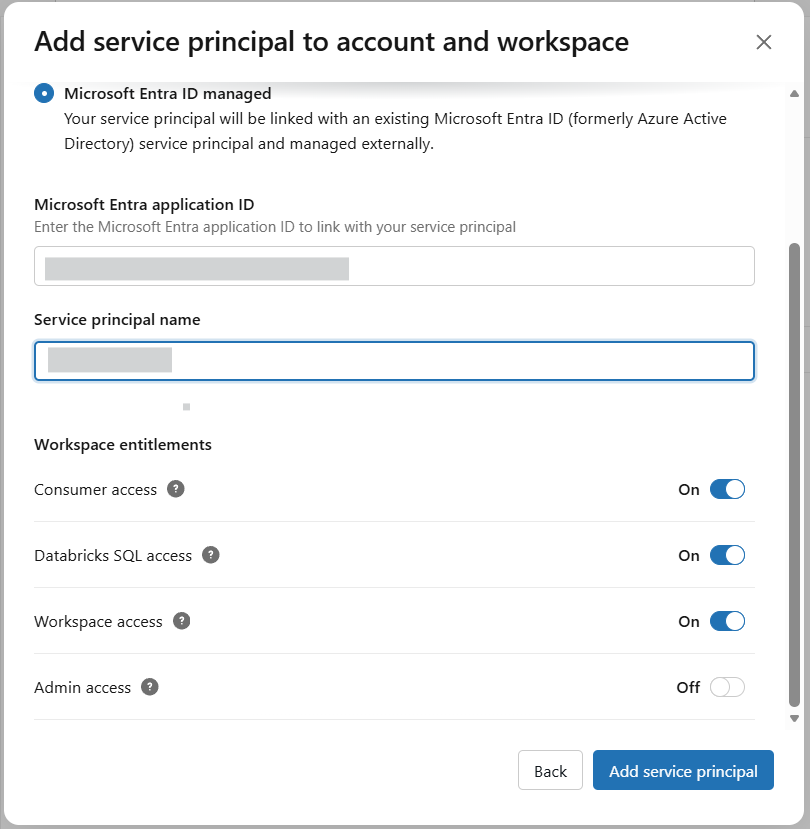Click the Workspace access label
This screenshot has width=810, height=829.
98,622
